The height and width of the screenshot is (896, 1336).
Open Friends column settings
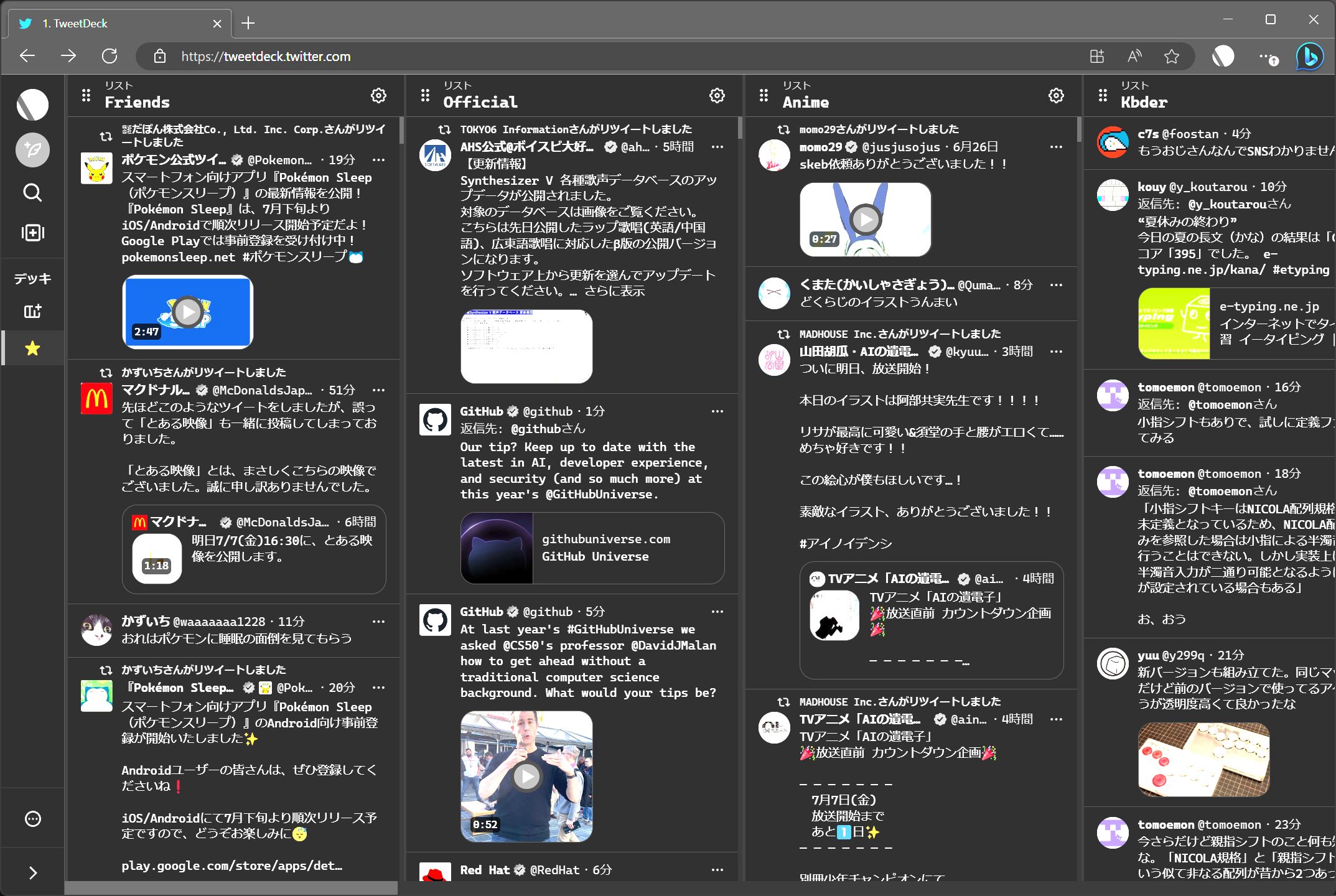tap(378, 95)
